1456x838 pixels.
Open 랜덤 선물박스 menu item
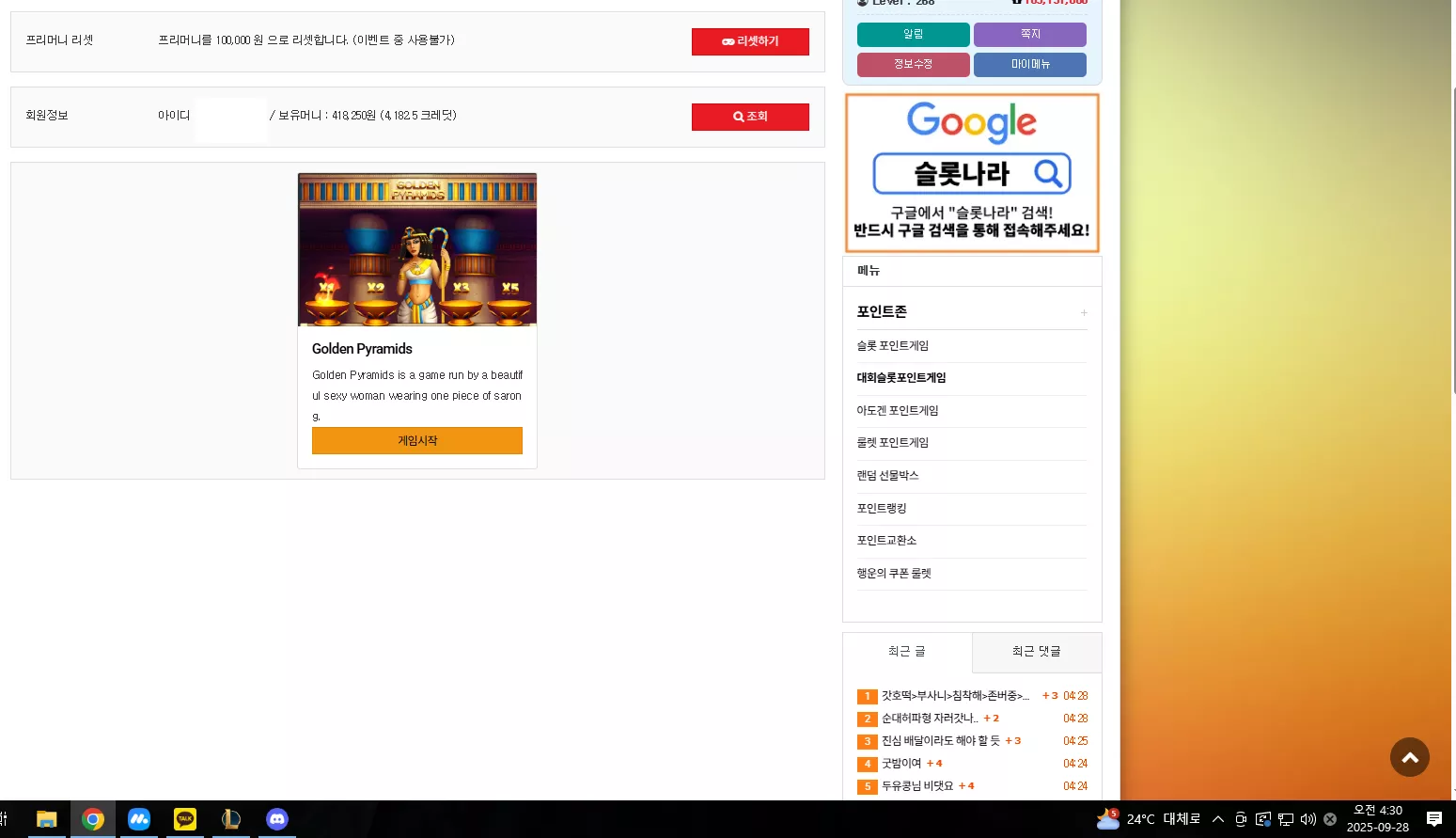(887, 476)
